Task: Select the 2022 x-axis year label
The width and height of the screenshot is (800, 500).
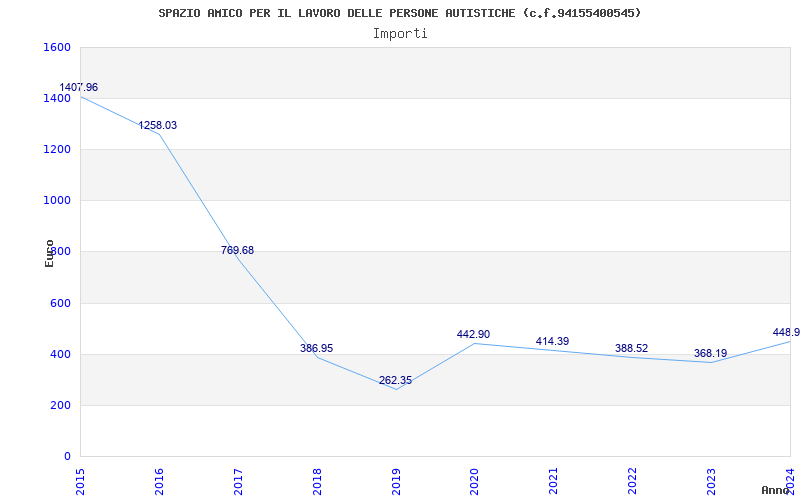Action: [x=632, y=481]
